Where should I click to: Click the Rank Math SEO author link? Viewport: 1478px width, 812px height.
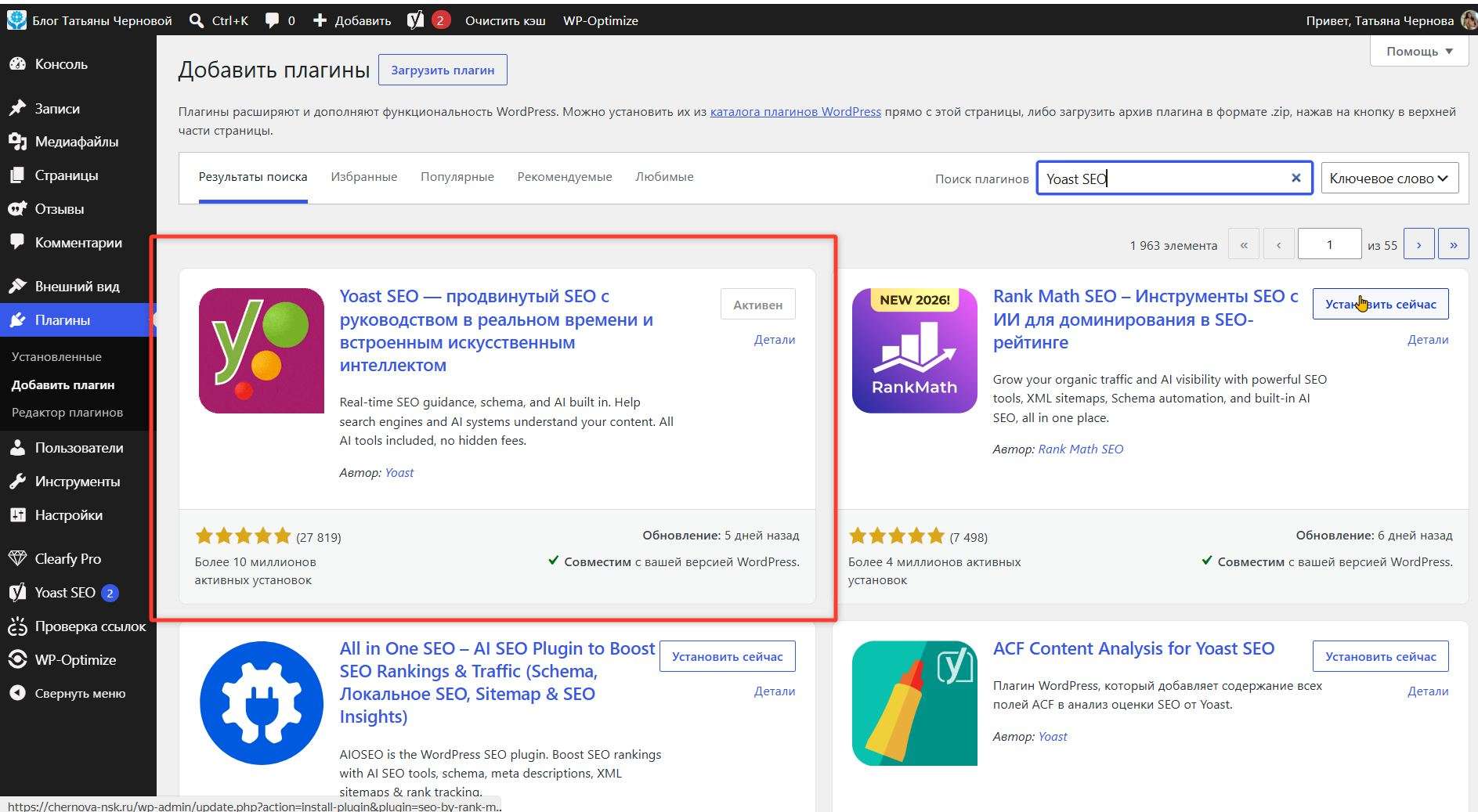click(1081, 449)
